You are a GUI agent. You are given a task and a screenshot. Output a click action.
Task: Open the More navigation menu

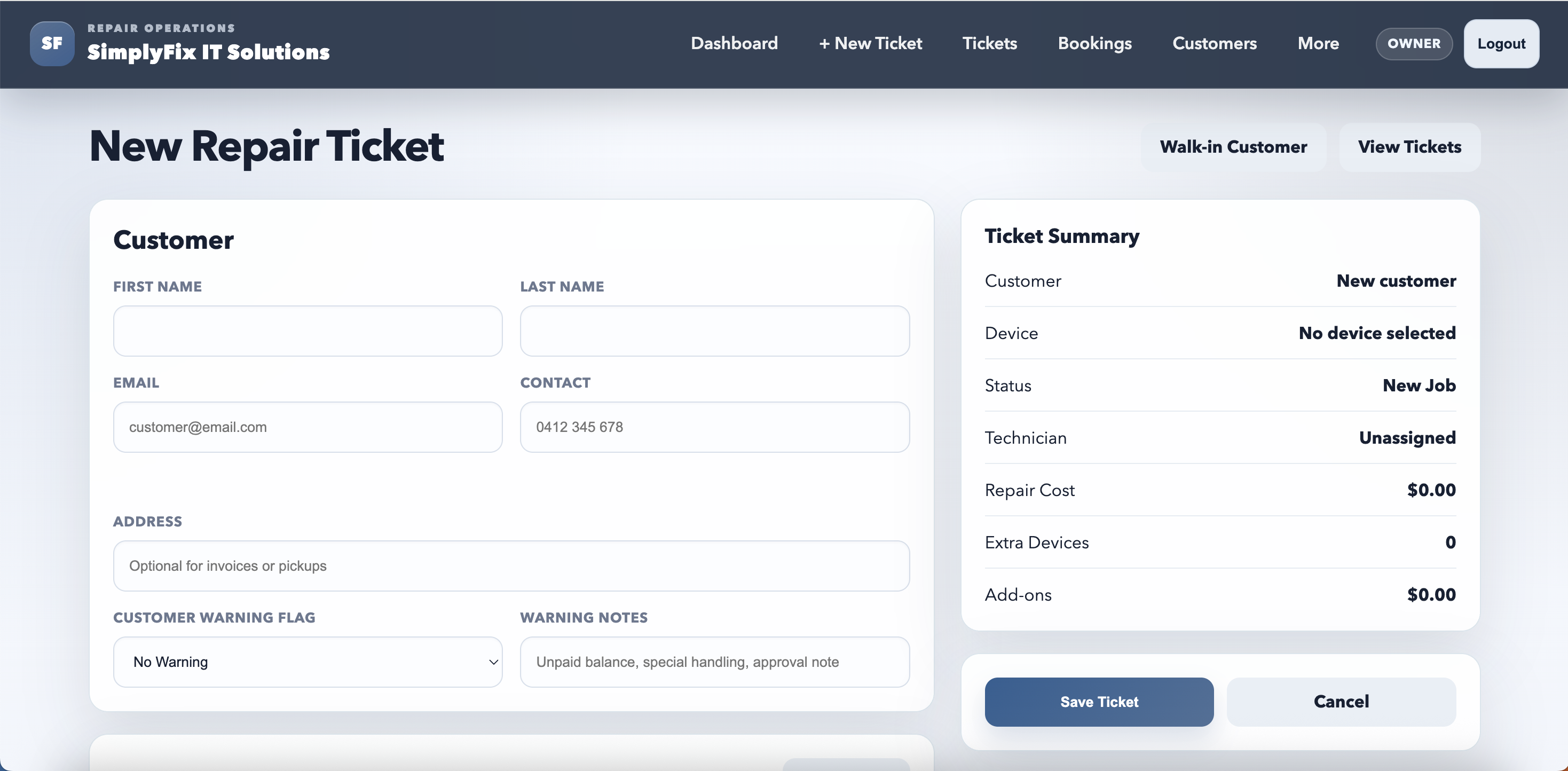[1319, 43]
